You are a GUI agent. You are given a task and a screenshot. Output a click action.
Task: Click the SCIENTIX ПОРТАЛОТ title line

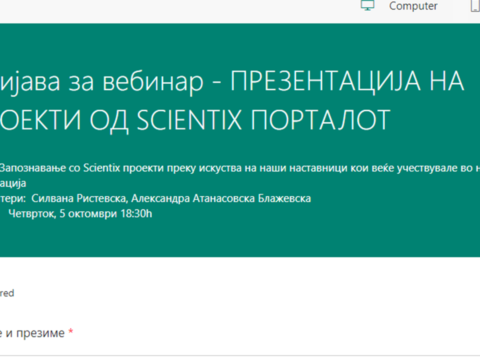coord(195,119)
